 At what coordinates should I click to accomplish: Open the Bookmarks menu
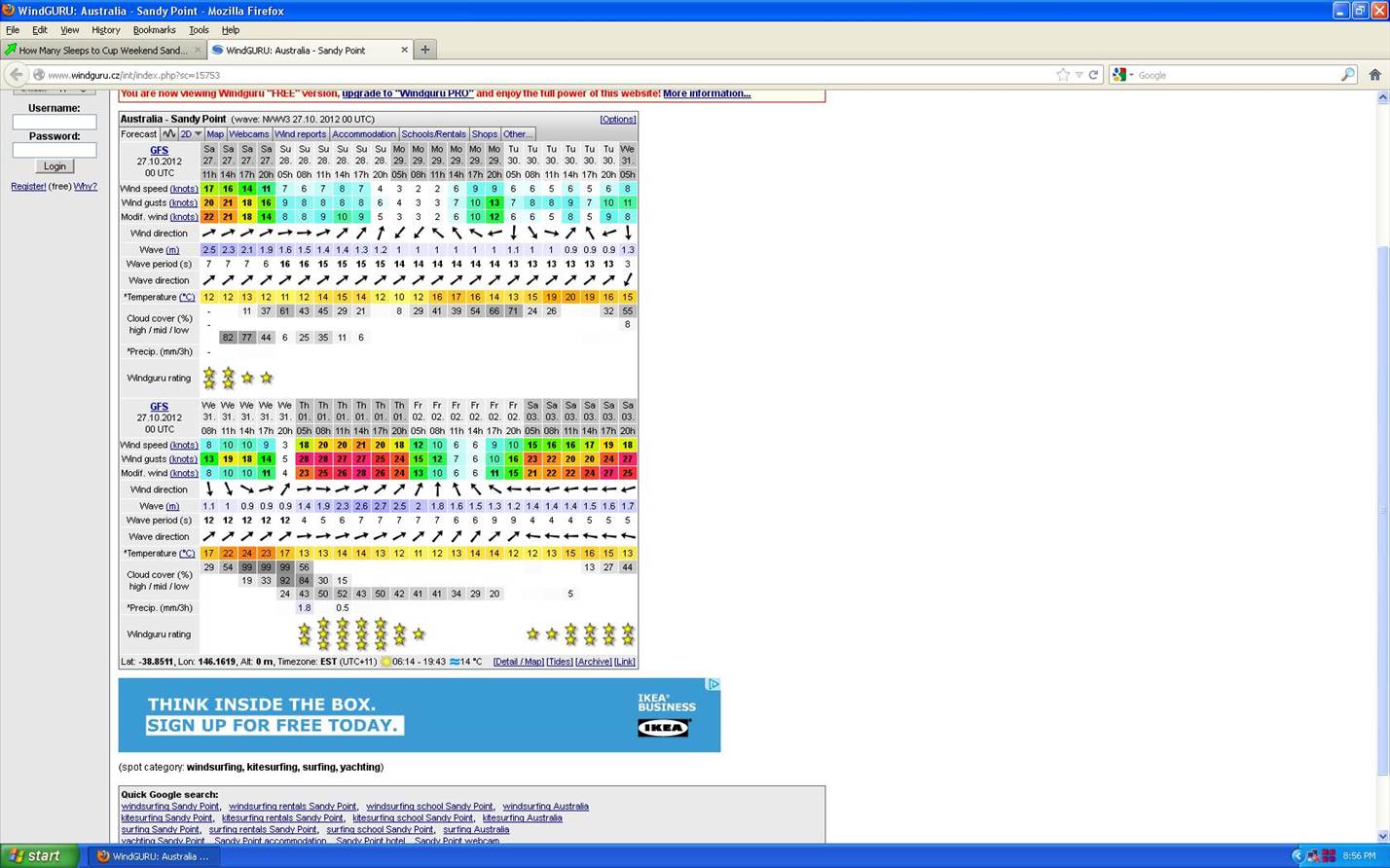pos(154,30)
